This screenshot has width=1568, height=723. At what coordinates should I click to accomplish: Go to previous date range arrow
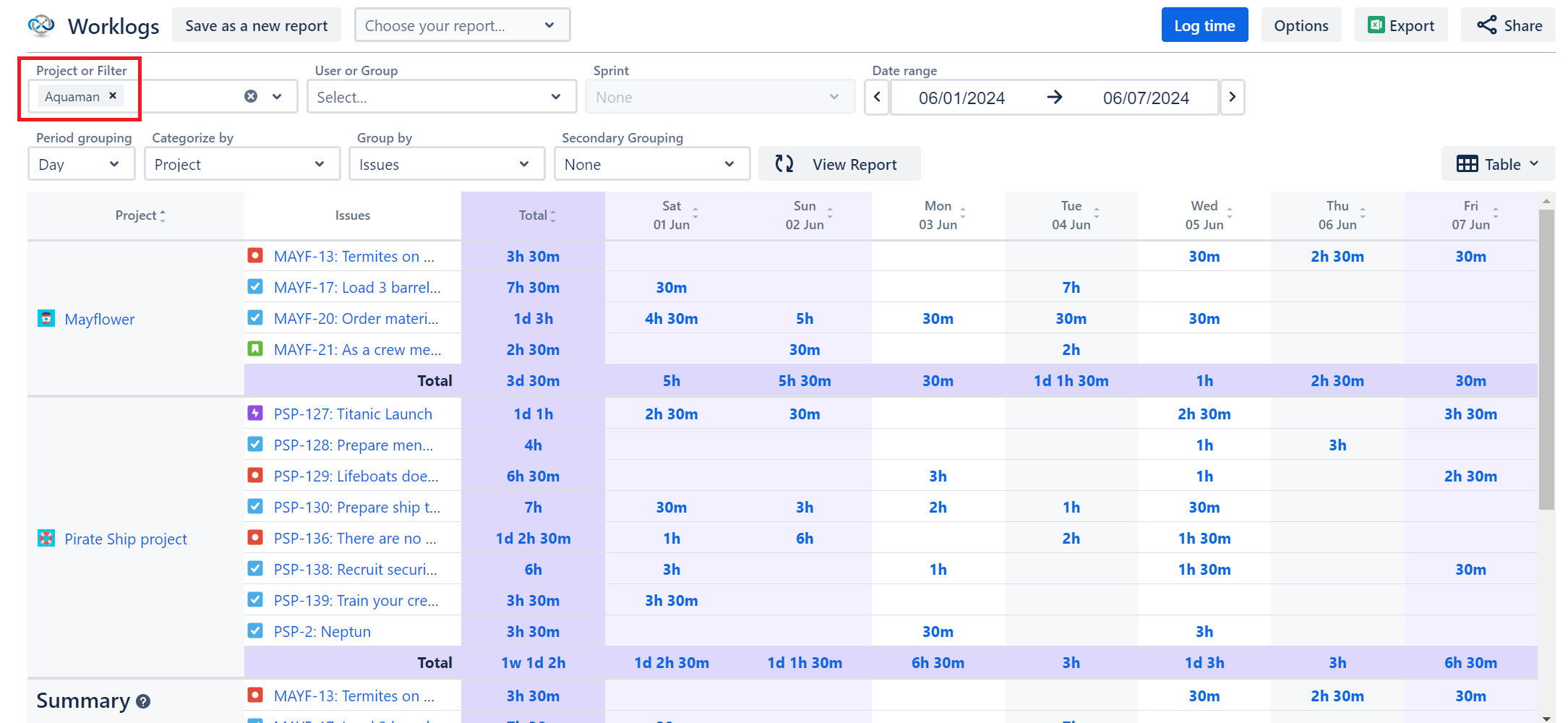877,97
